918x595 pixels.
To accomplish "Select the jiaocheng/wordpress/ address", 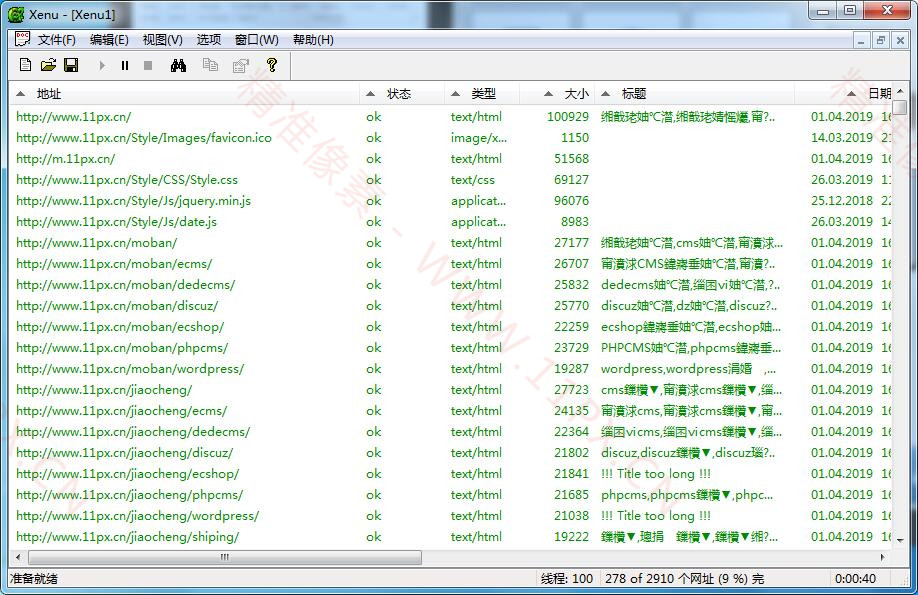I will click(138, 516).
